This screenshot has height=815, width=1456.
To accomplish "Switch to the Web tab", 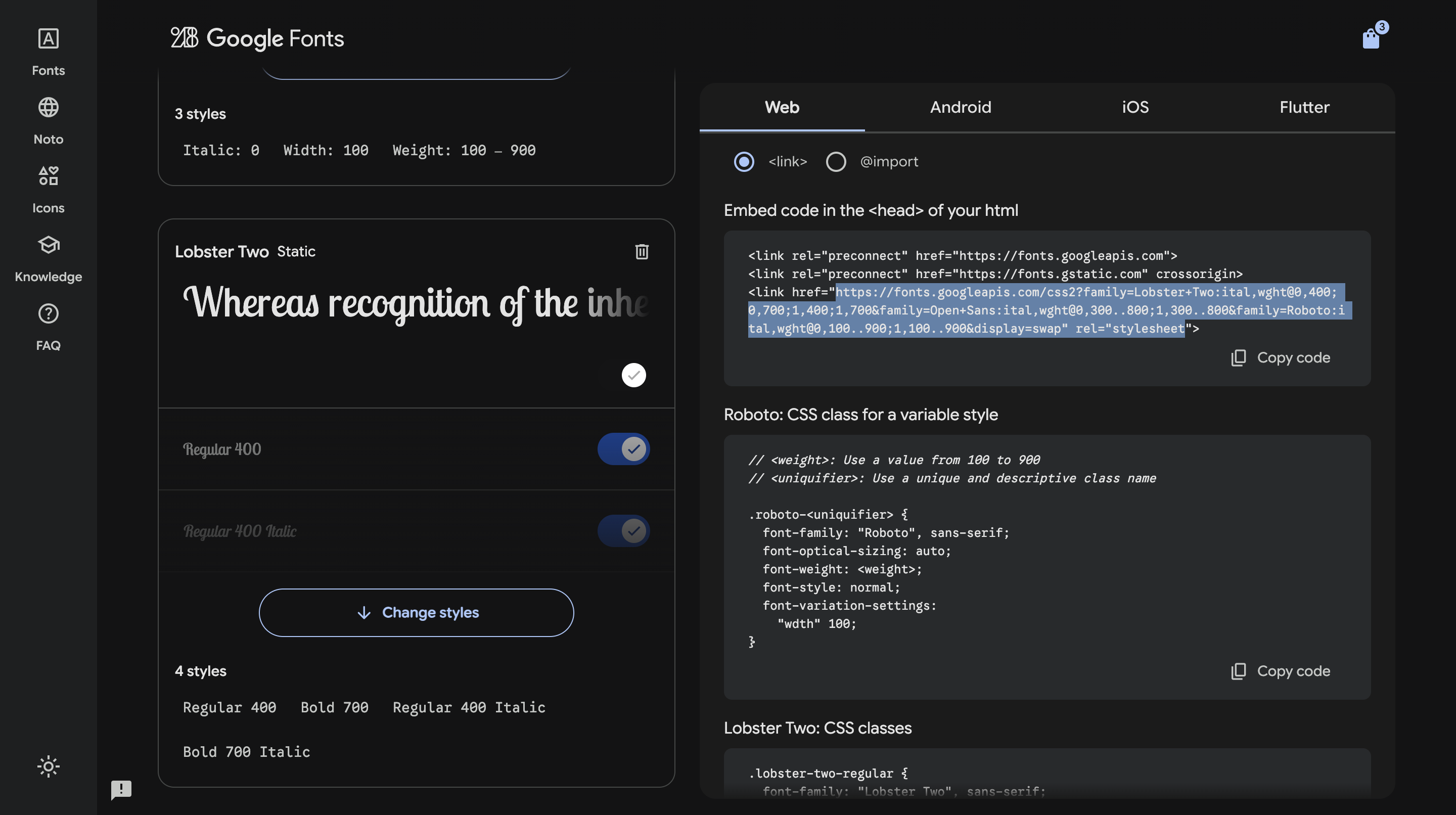I will (x=782, y=107).
